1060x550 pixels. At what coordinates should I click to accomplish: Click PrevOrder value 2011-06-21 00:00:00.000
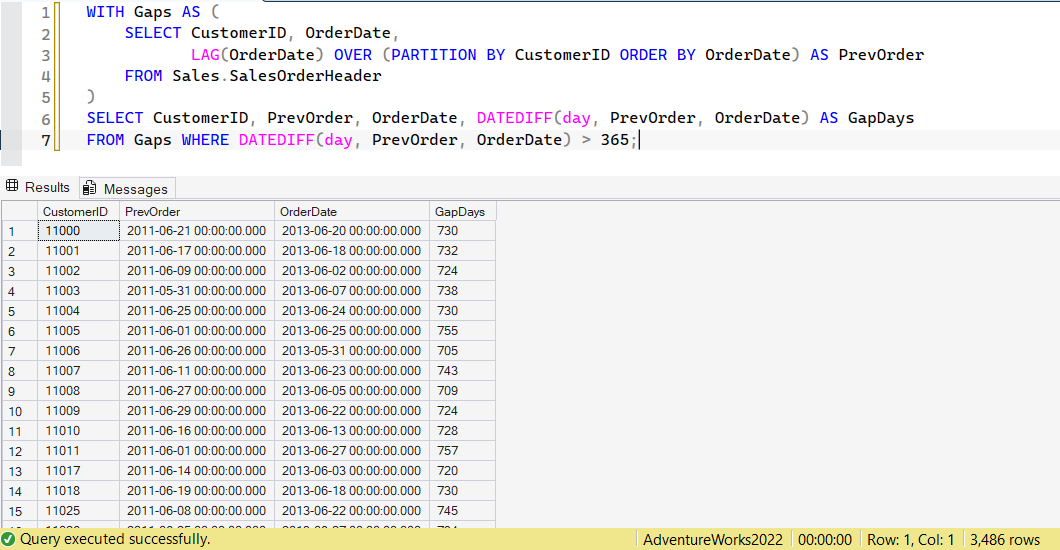coord(197,230)
